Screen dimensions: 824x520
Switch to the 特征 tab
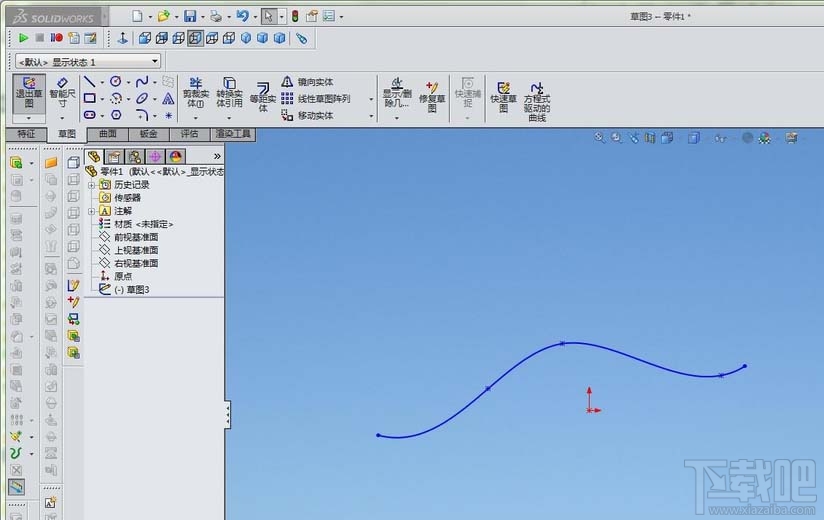tap(26, 134)
